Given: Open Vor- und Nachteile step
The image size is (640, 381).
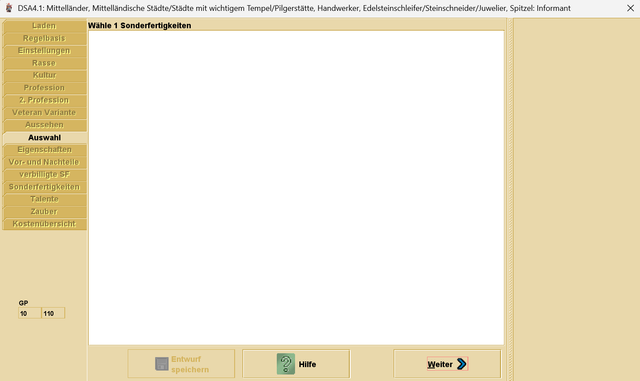Looking at the screenshot, I should coord(44,162).
